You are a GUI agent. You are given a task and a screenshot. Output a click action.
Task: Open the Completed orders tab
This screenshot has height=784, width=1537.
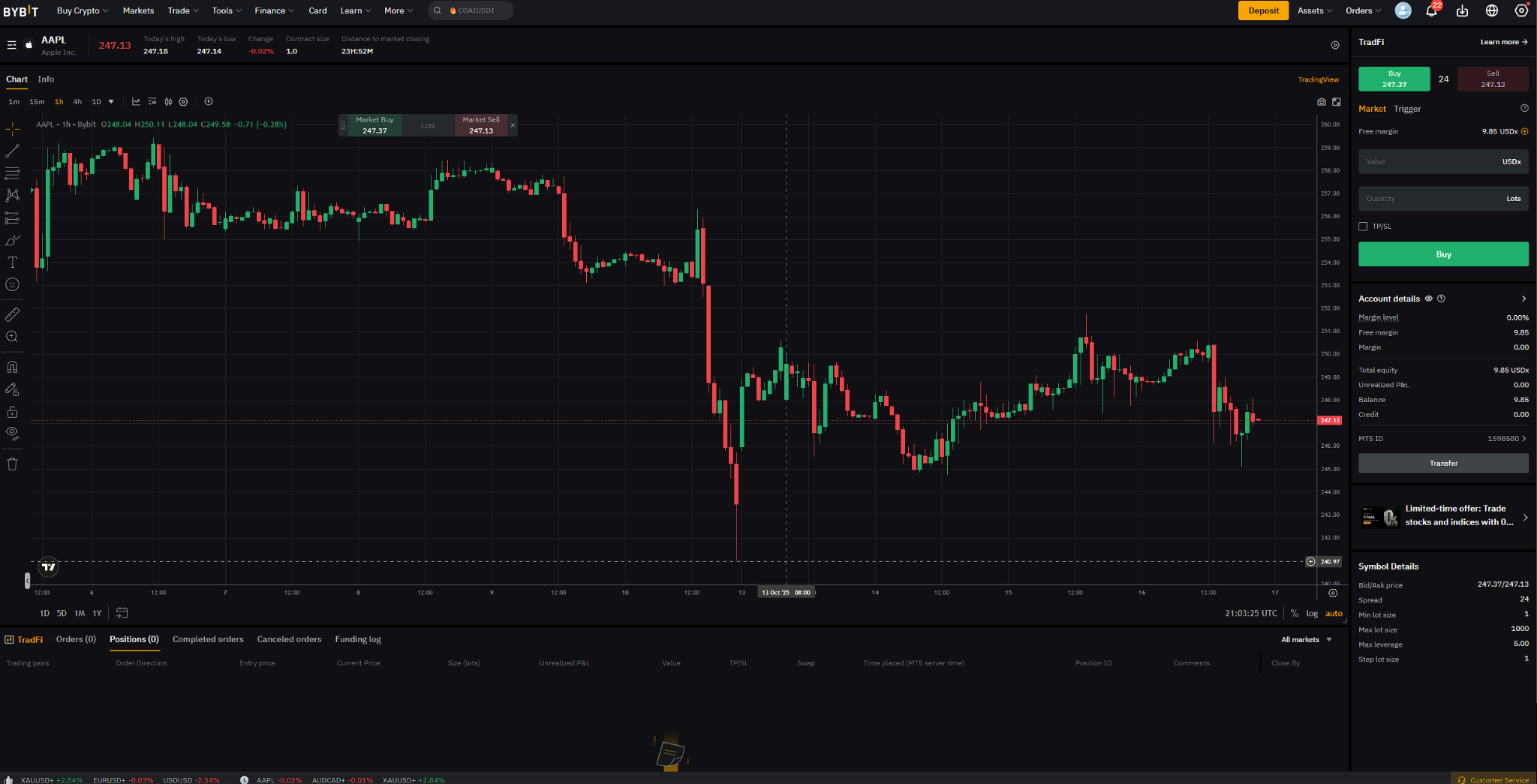pos(208,639)
